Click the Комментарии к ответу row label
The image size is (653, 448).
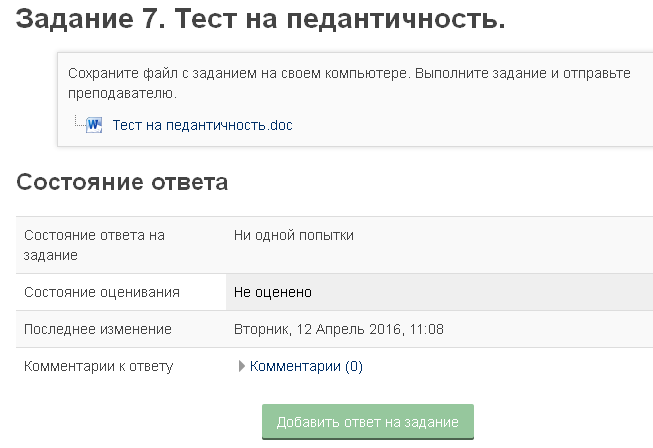click(x=98, y=366)
